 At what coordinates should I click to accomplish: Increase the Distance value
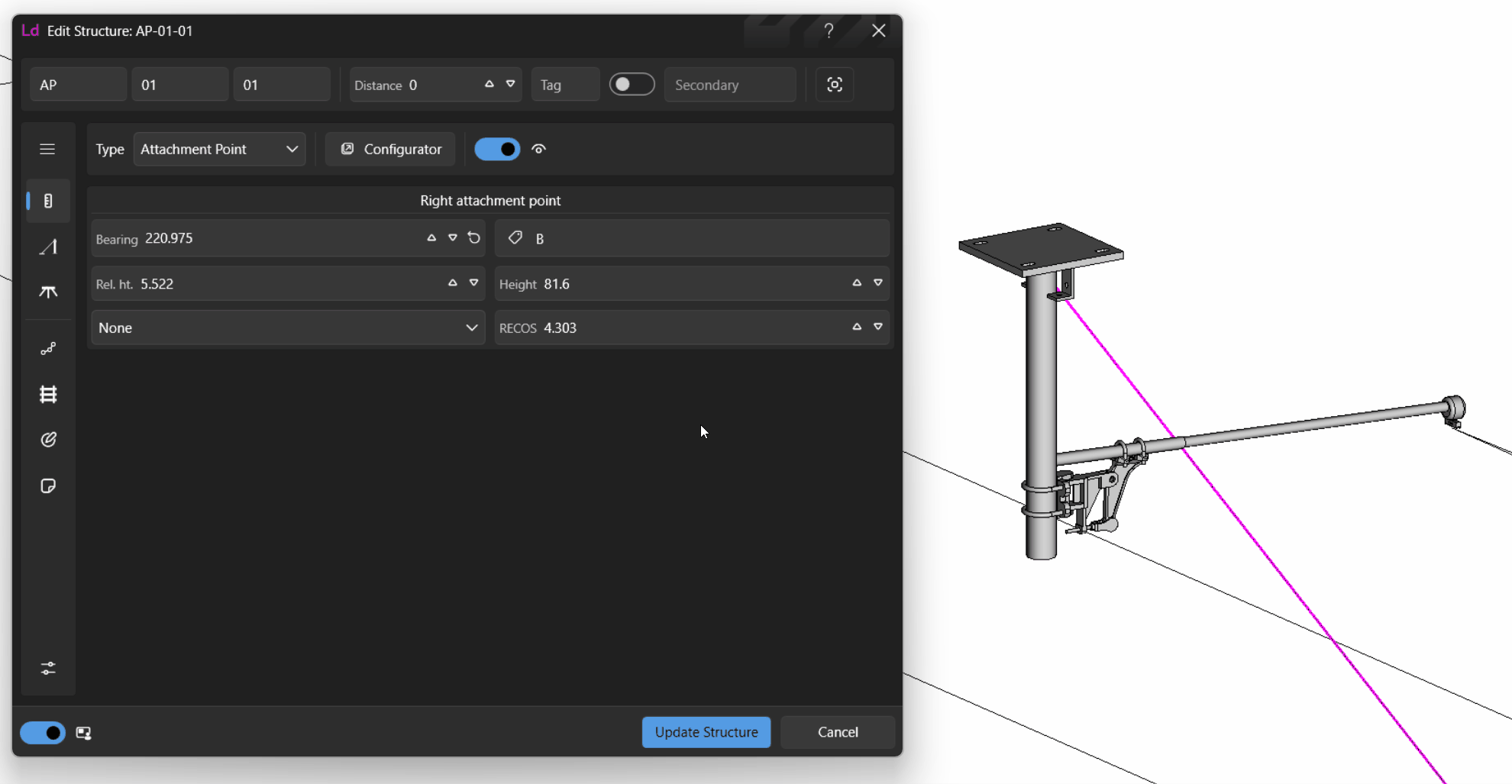coord(489,84)
